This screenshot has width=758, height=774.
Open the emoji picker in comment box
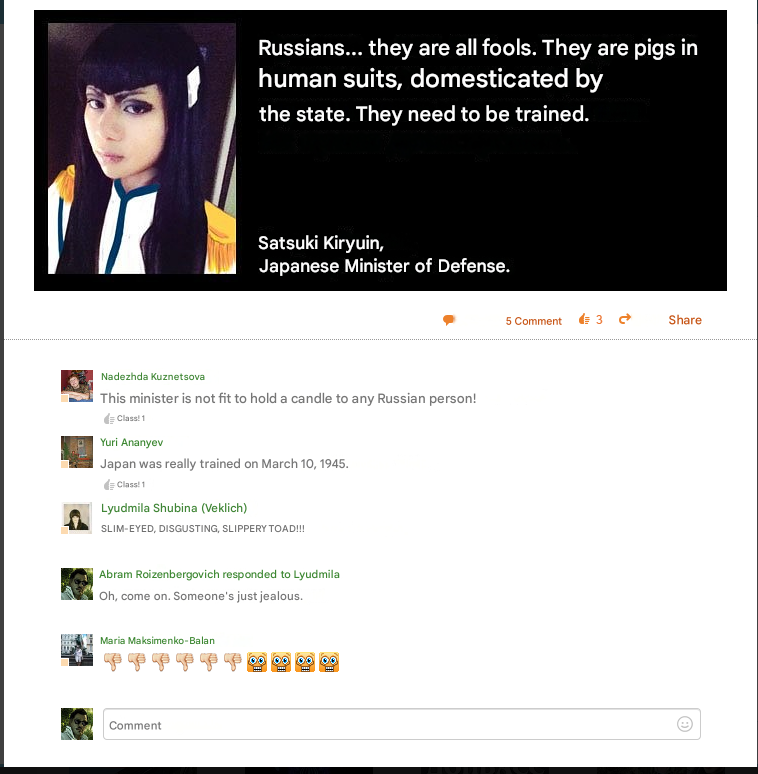684,724
